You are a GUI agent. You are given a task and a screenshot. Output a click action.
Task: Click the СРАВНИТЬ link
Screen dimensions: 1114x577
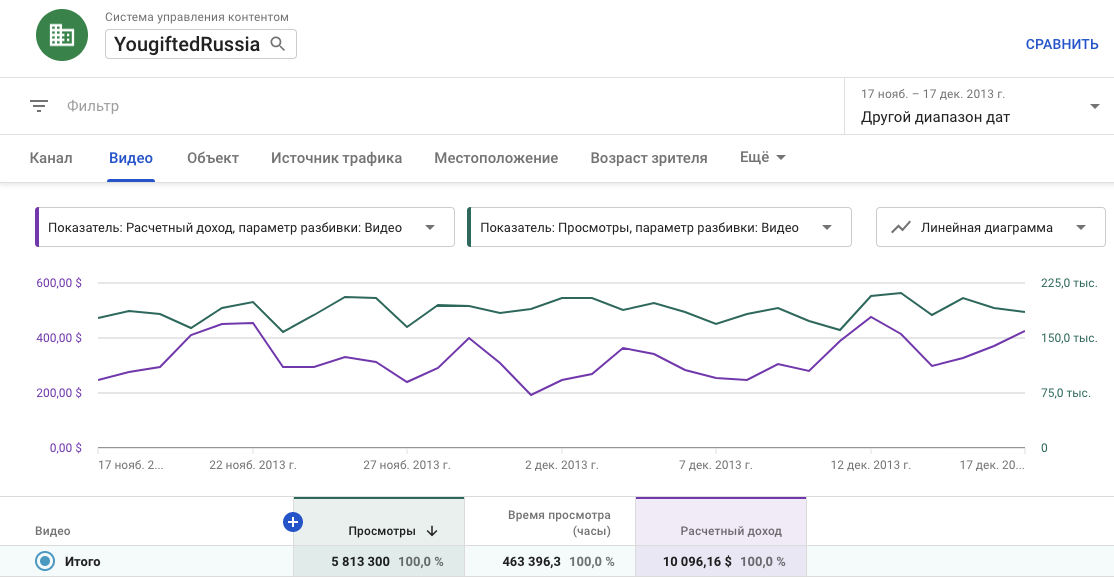click(x=1061, y=44)
